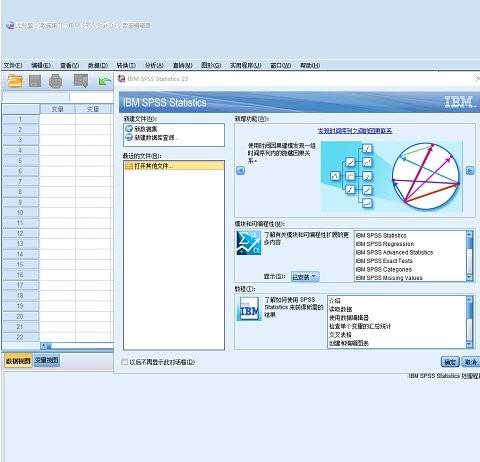This screenshot has height=462, width=480.
Task: Select the 使用数据编辑器 tutorial entry
Action: 349,318
